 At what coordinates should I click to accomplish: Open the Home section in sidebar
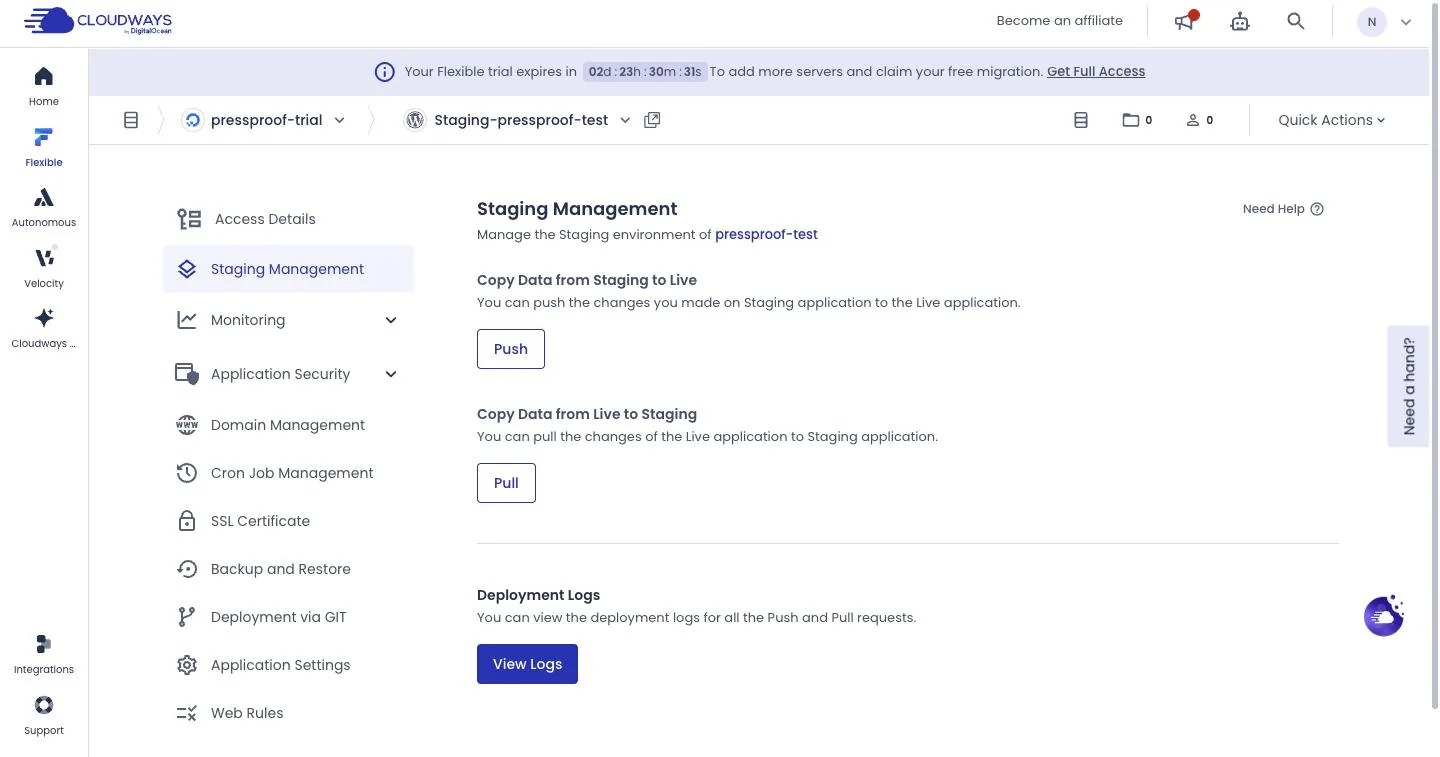click(44, 87)
